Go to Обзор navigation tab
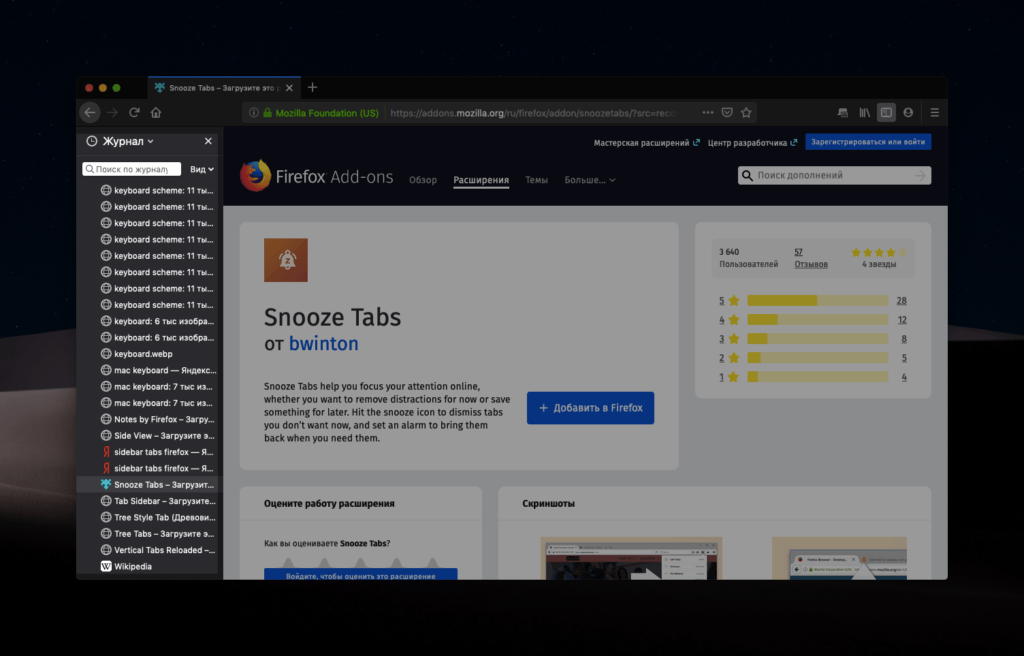This screenshot has width=1024, height=656. [423, 180]
